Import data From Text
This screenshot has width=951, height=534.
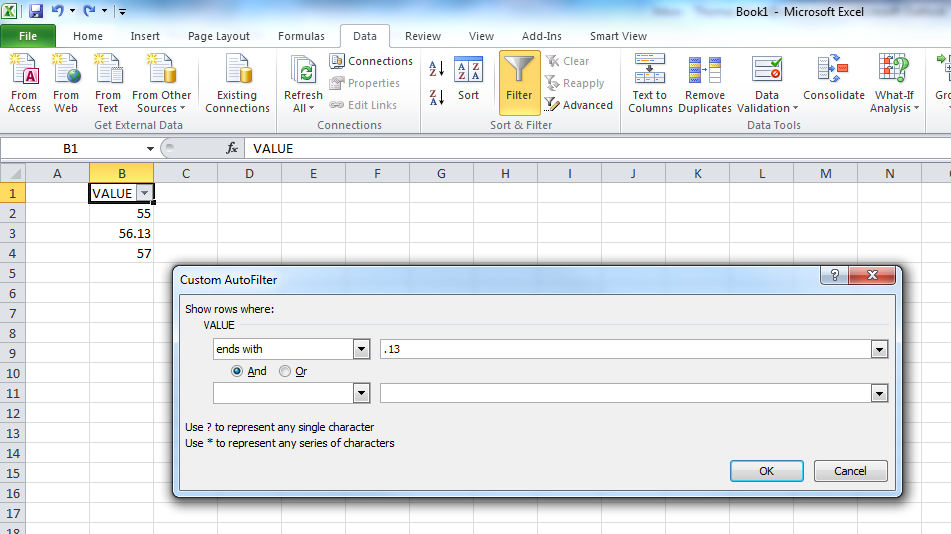tap(107, 83)
